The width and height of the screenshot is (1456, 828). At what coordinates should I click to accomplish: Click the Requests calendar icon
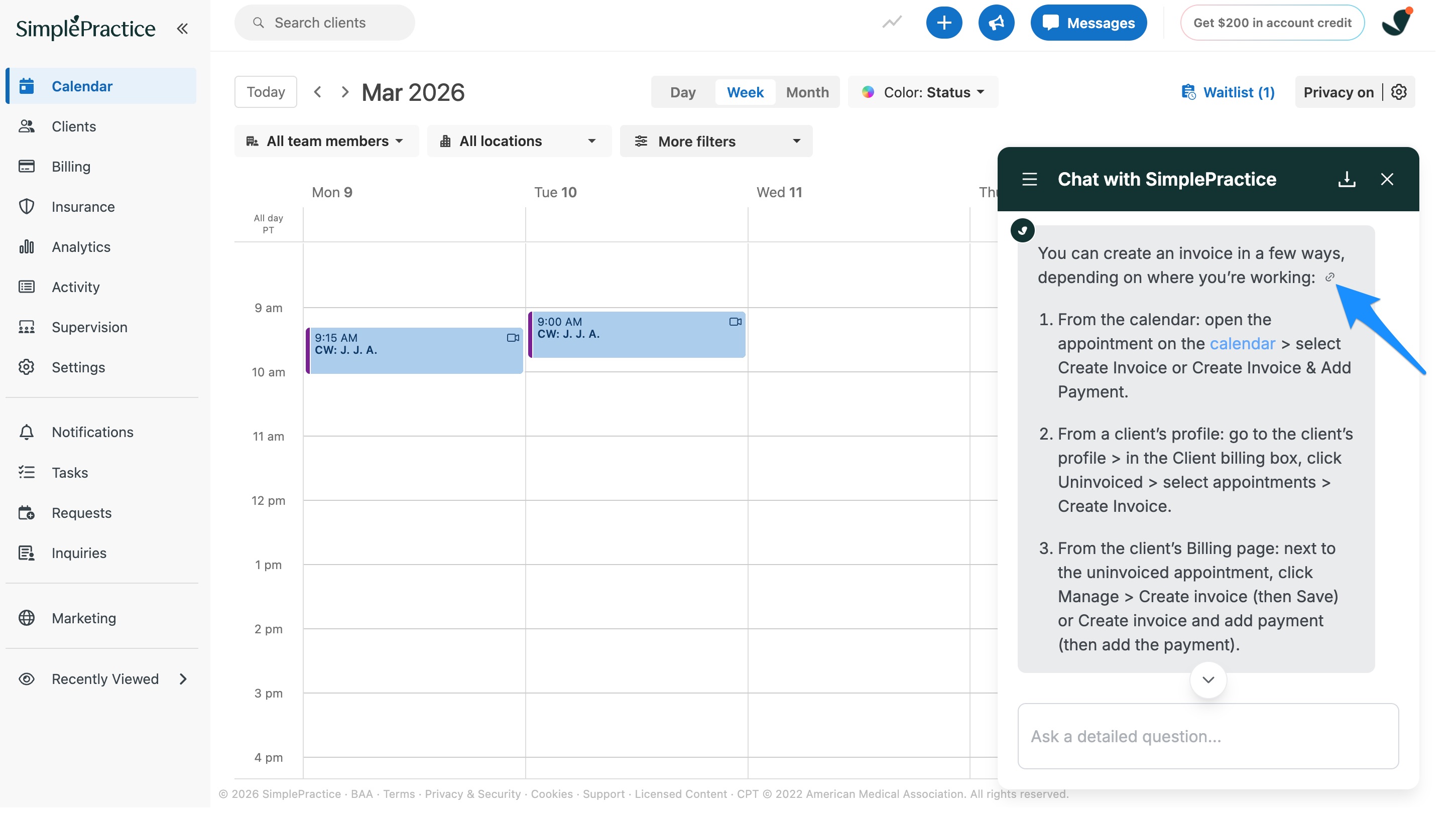point(27,513)
